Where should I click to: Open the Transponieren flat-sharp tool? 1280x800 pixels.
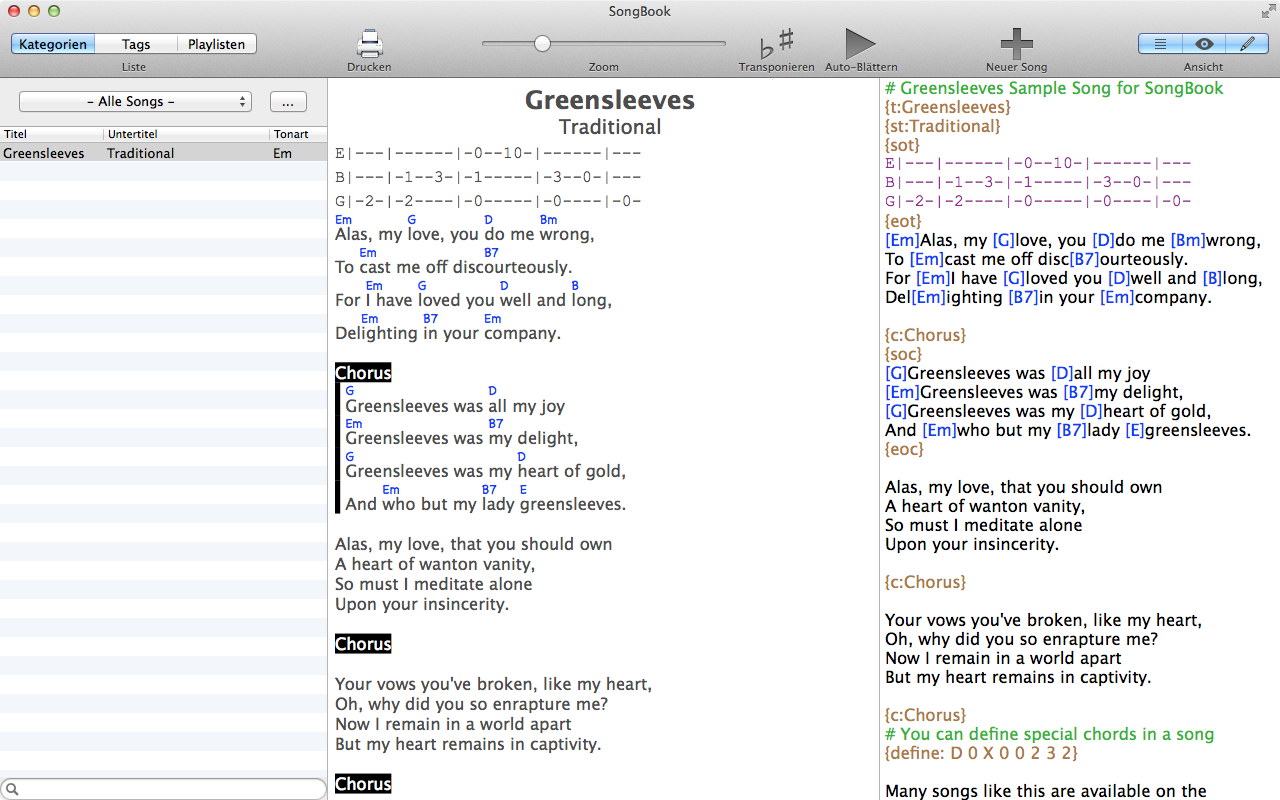[776, 44]
